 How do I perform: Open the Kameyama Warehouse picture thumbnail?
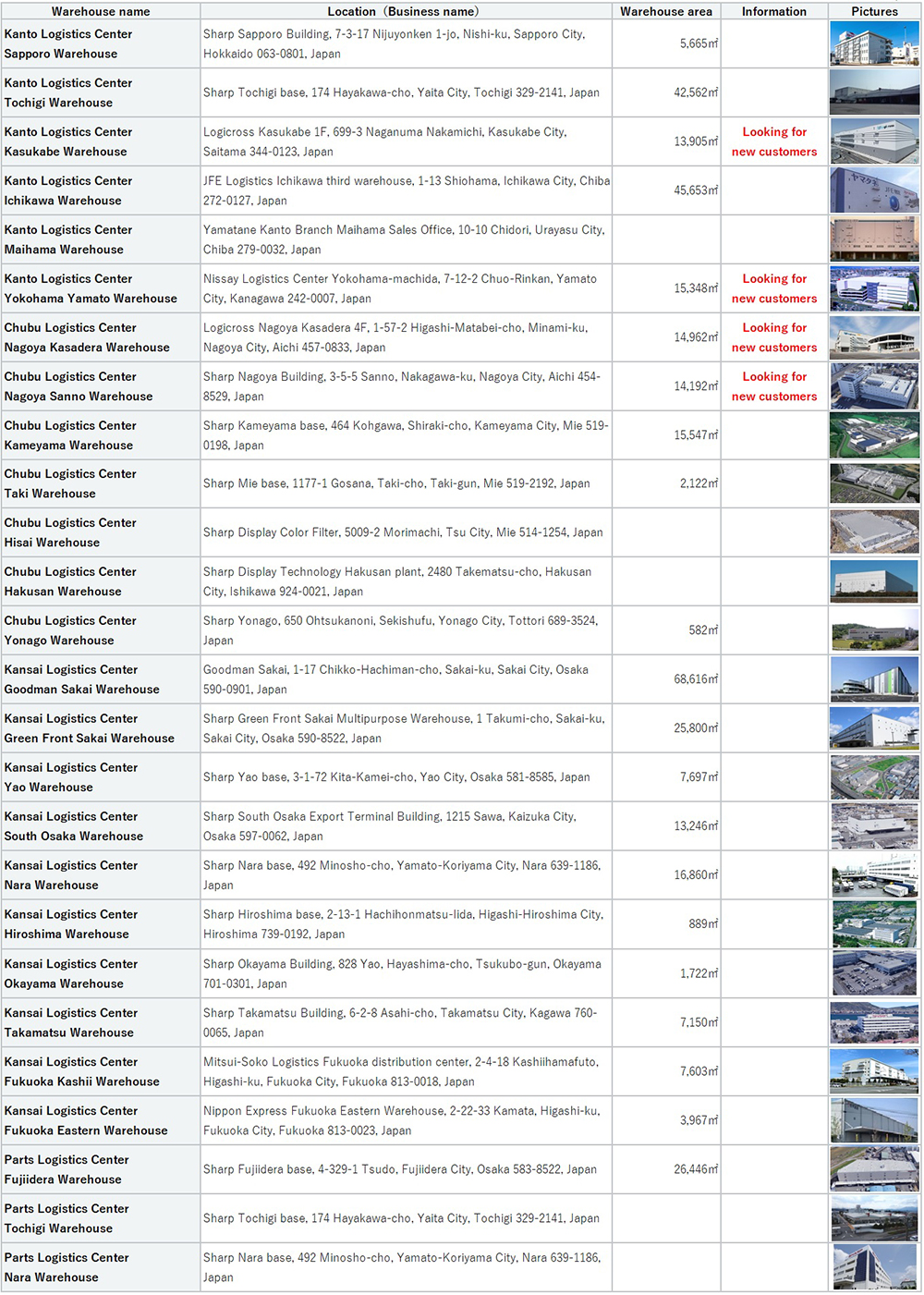click(x=874, y=435)
